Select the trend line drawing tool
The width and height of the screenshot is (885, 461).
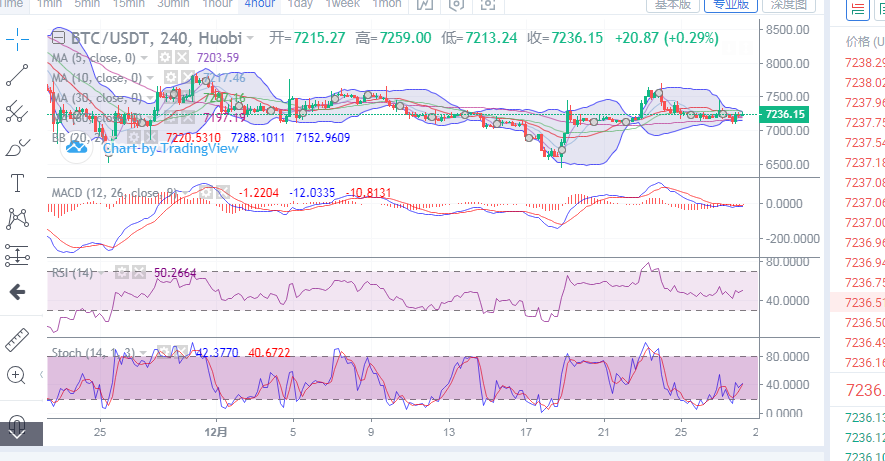17,77
